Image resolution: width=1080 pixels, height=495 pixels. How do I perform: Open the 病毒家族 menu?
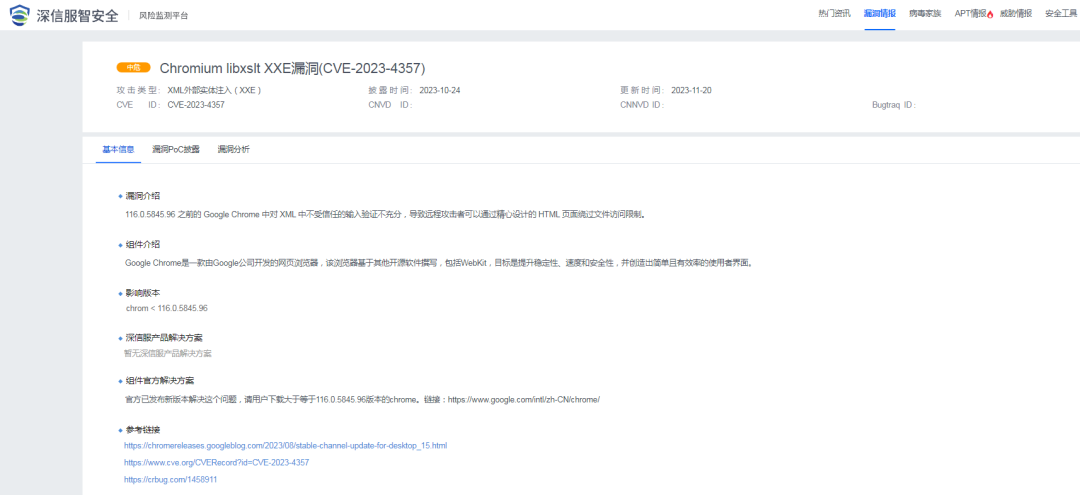pos(925,14)
